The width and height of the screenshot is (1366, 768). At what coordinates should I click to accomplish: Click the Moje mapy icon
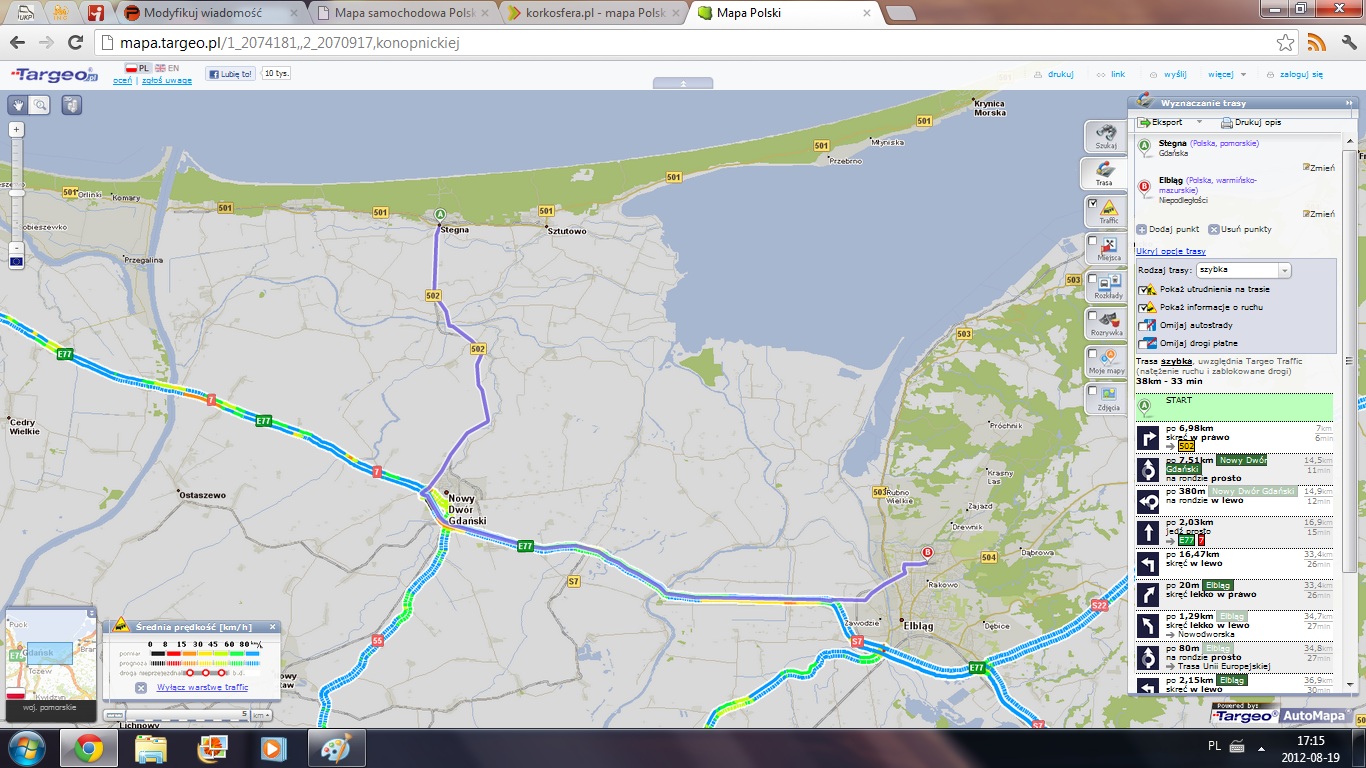[x=1109, y=357]
